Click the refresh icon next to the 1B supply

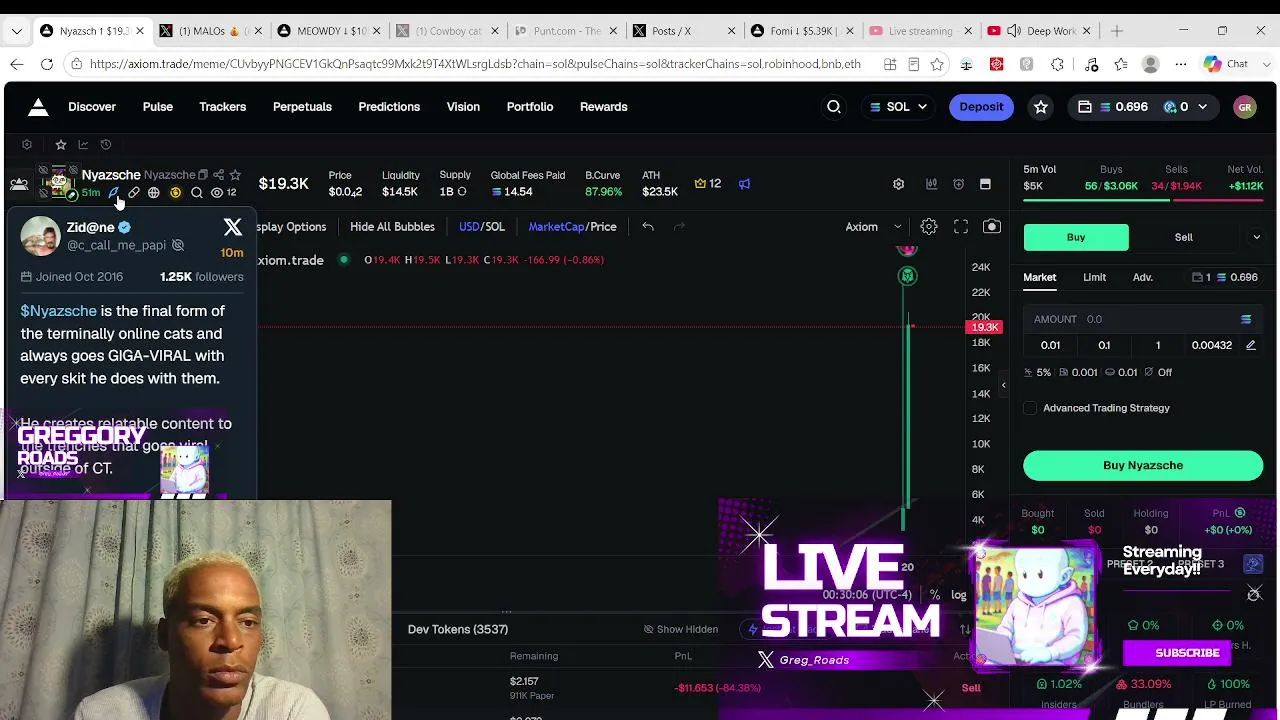461,192
